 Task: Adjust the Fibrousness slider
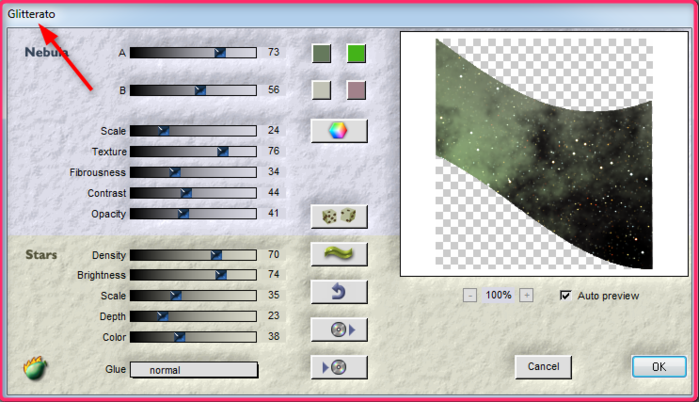[193, 172]
